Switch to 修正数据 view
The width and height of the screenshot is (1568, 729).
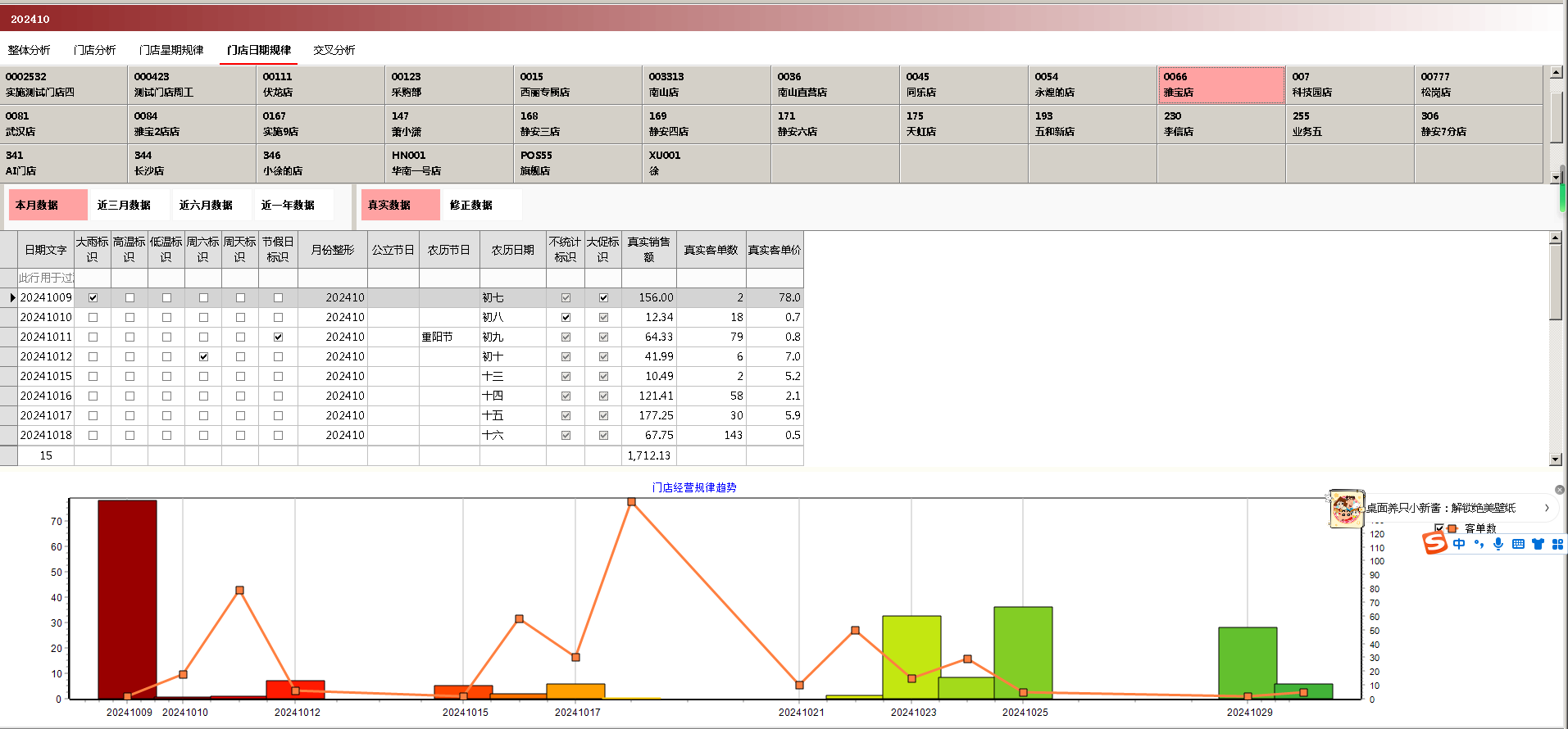pyautogui.click(x=471, y=205)
